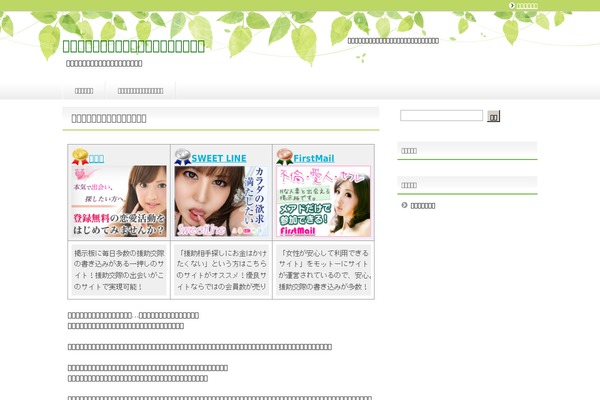
Task: Open the FirstMail link
Action: 314,158
